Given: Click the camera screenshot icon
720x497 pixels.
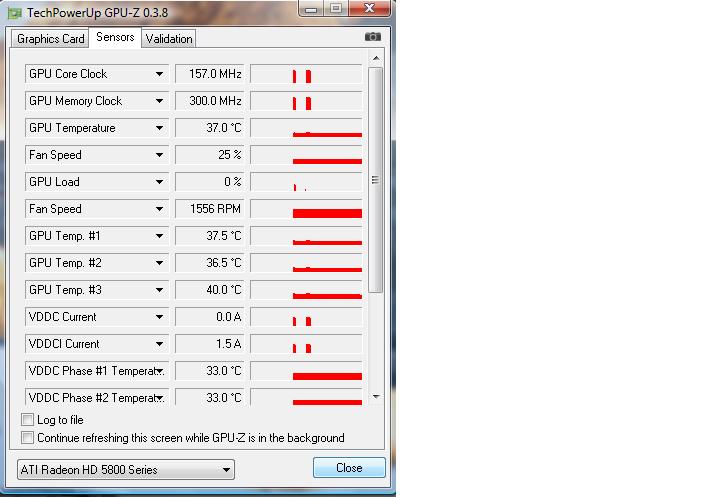Looking at the screenshot, I should click(372, 36).
